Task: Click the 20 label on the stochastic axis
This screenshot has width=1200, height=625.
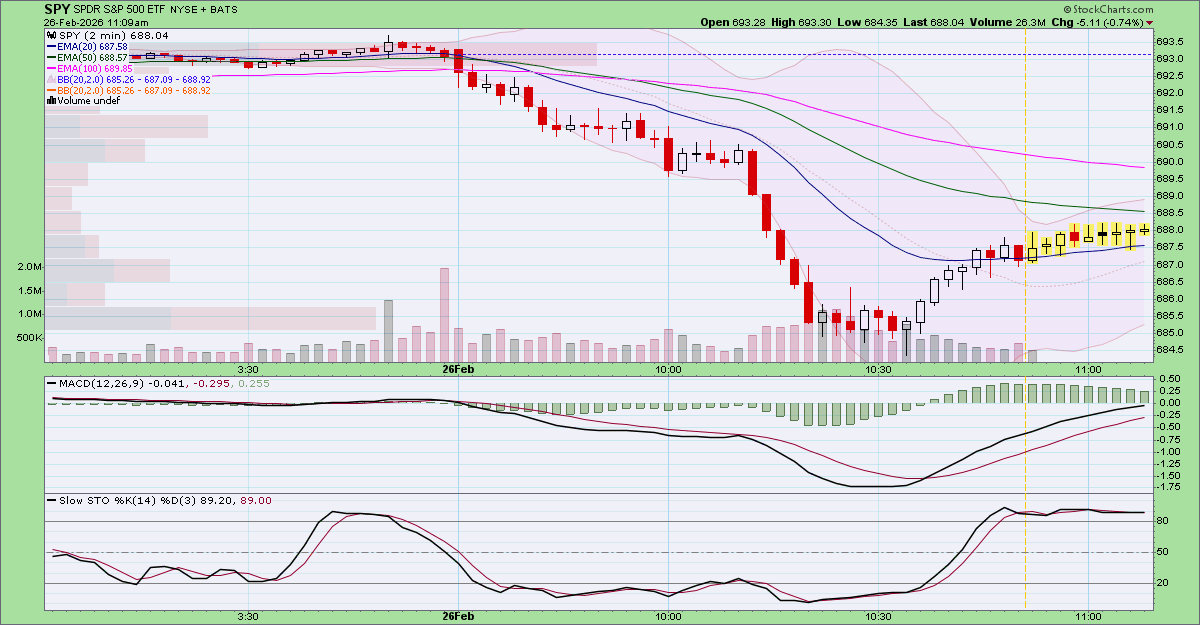Action: click(x=1163, y=582)
